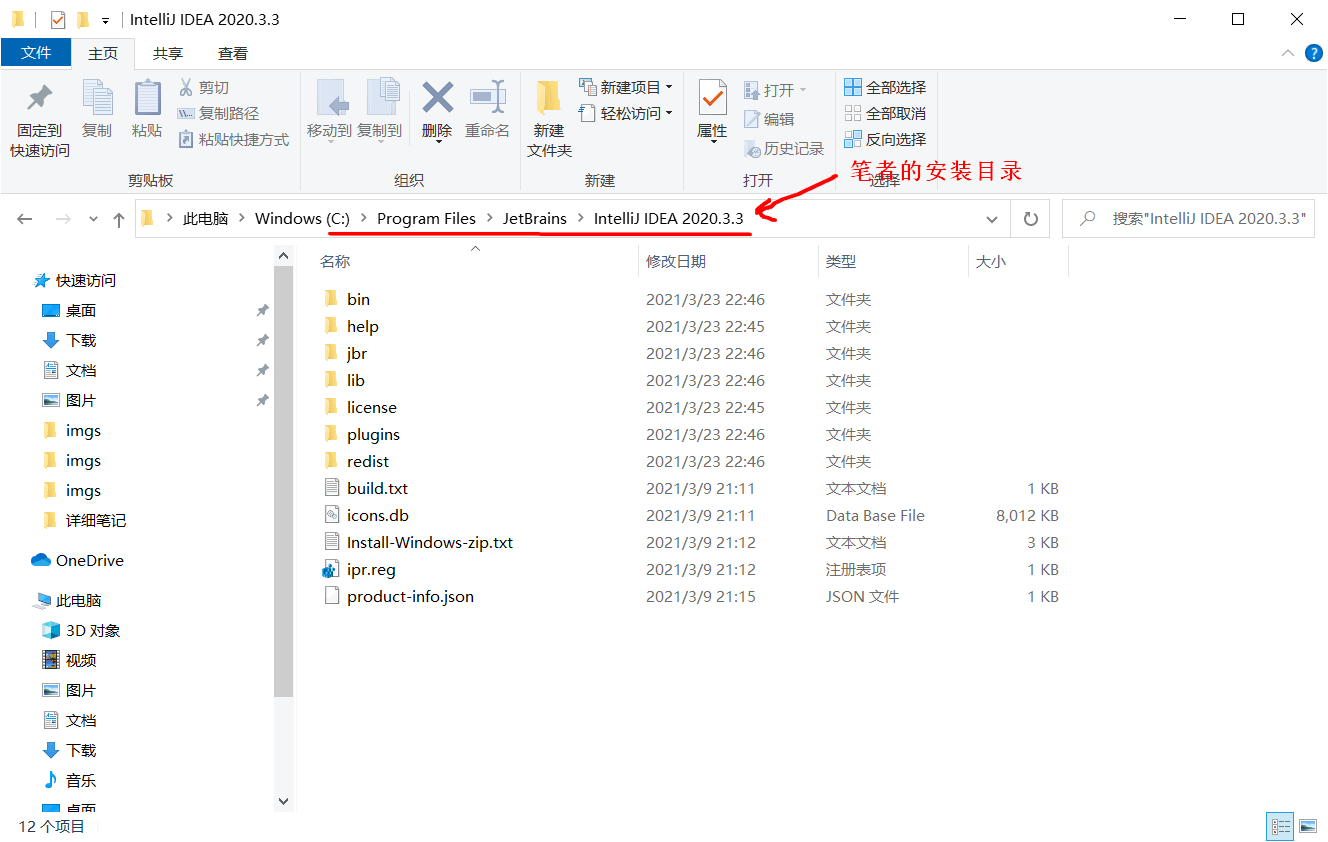This screenshot has height=842, width=1328.
Task: Expand breadcrumb chevron after Program Files
Action: pyautogui.click(x=490, y=218)
